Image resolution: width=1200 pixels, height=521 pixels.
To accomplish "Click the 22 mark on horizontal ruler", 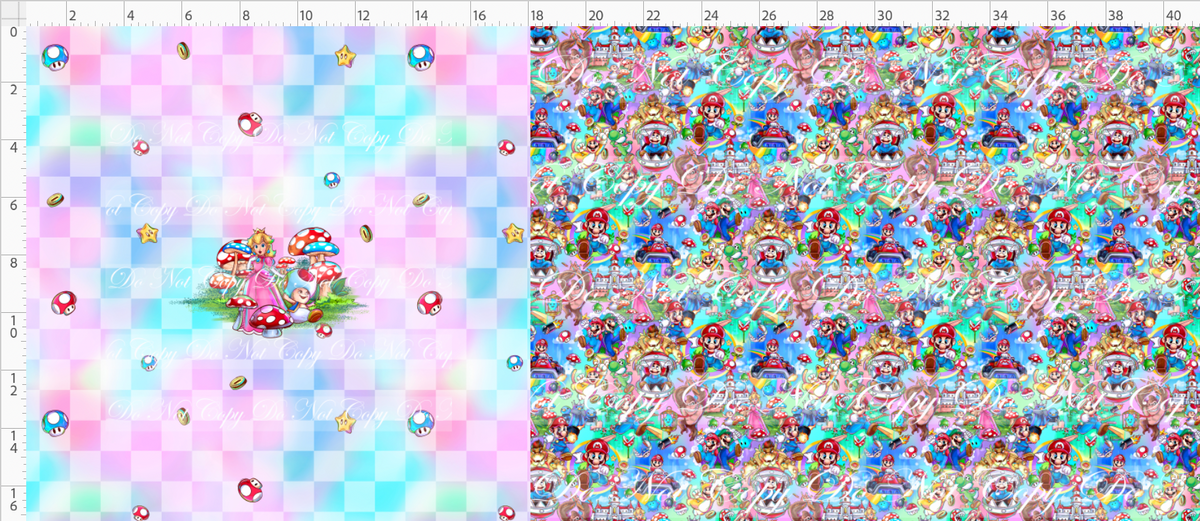I will pos(653,16).
